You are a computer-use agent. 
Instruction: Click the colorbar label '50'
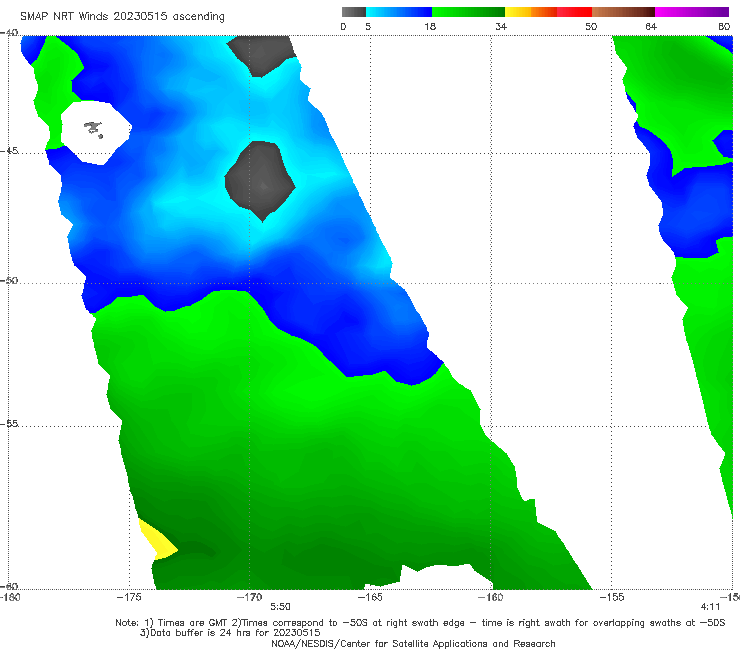[591, 27]
